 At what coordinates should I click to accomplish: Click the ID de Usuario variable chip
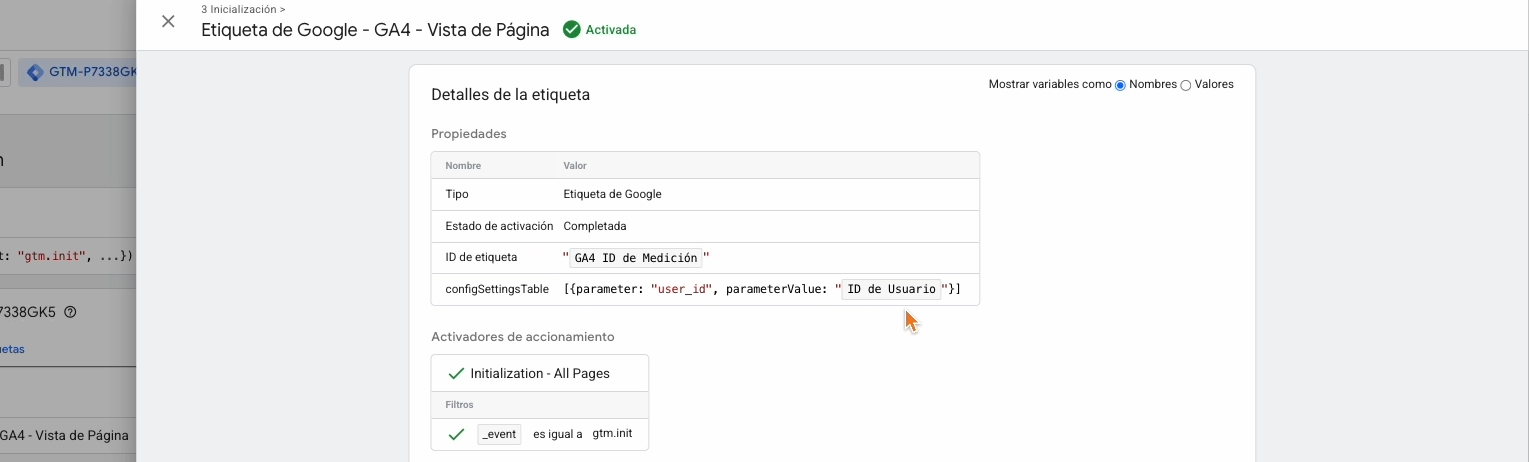pyautogui.click(x=891, y=290)
